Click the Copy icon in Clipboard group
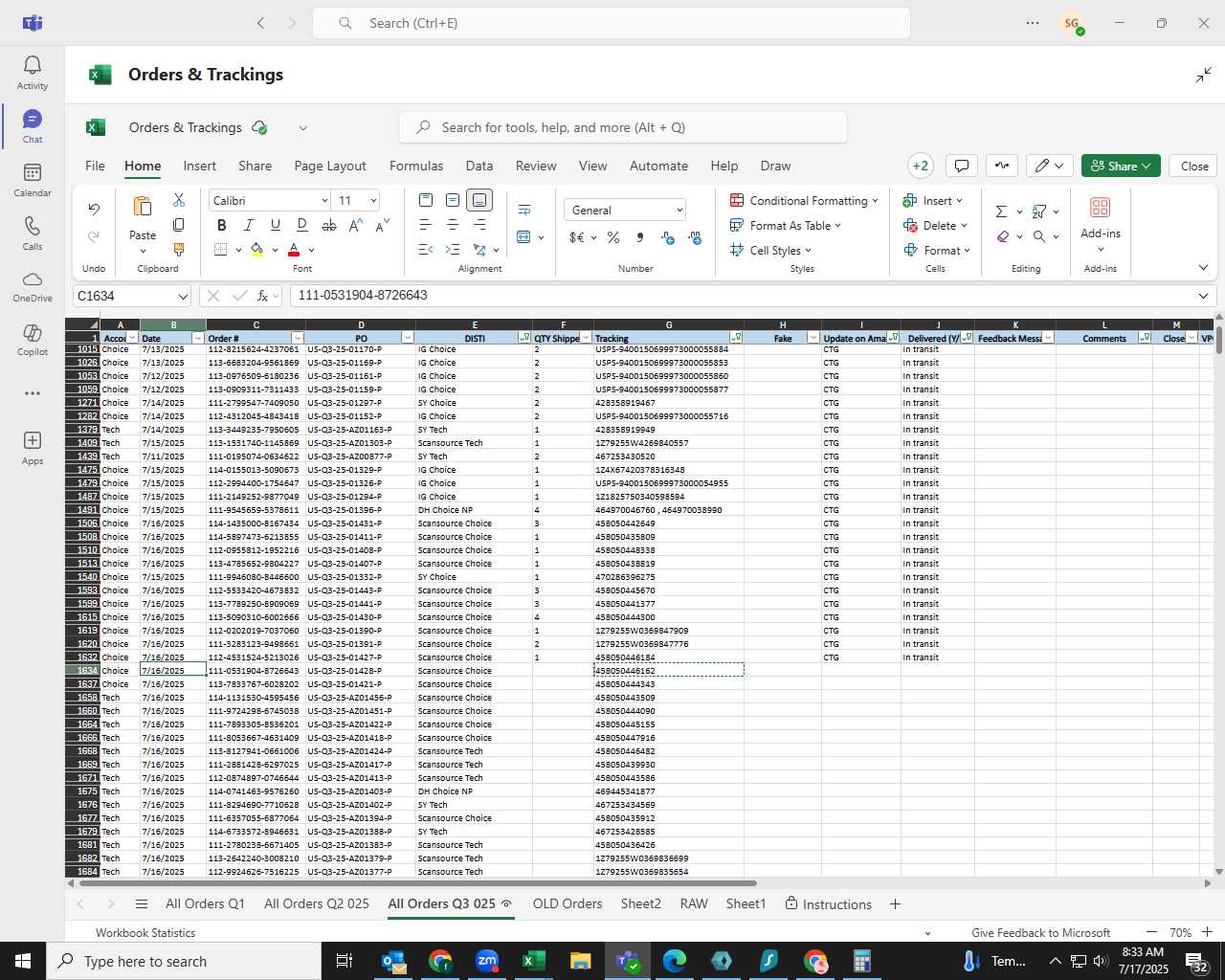Image resolution: width=1225 pixels, height=980 pixels. pos(179,225)
